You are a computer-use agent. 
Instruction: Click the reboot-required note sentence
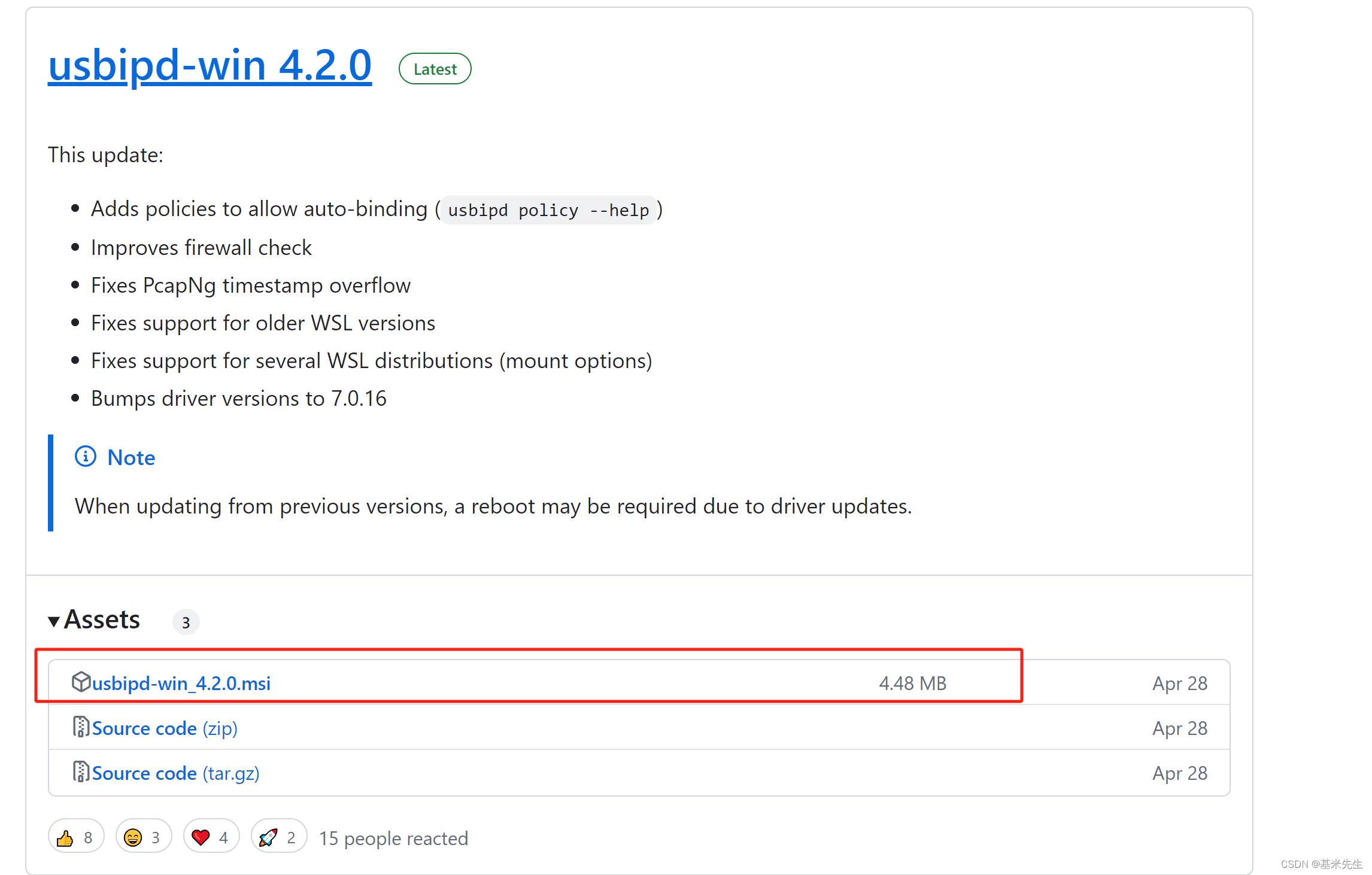click(493, 506)
